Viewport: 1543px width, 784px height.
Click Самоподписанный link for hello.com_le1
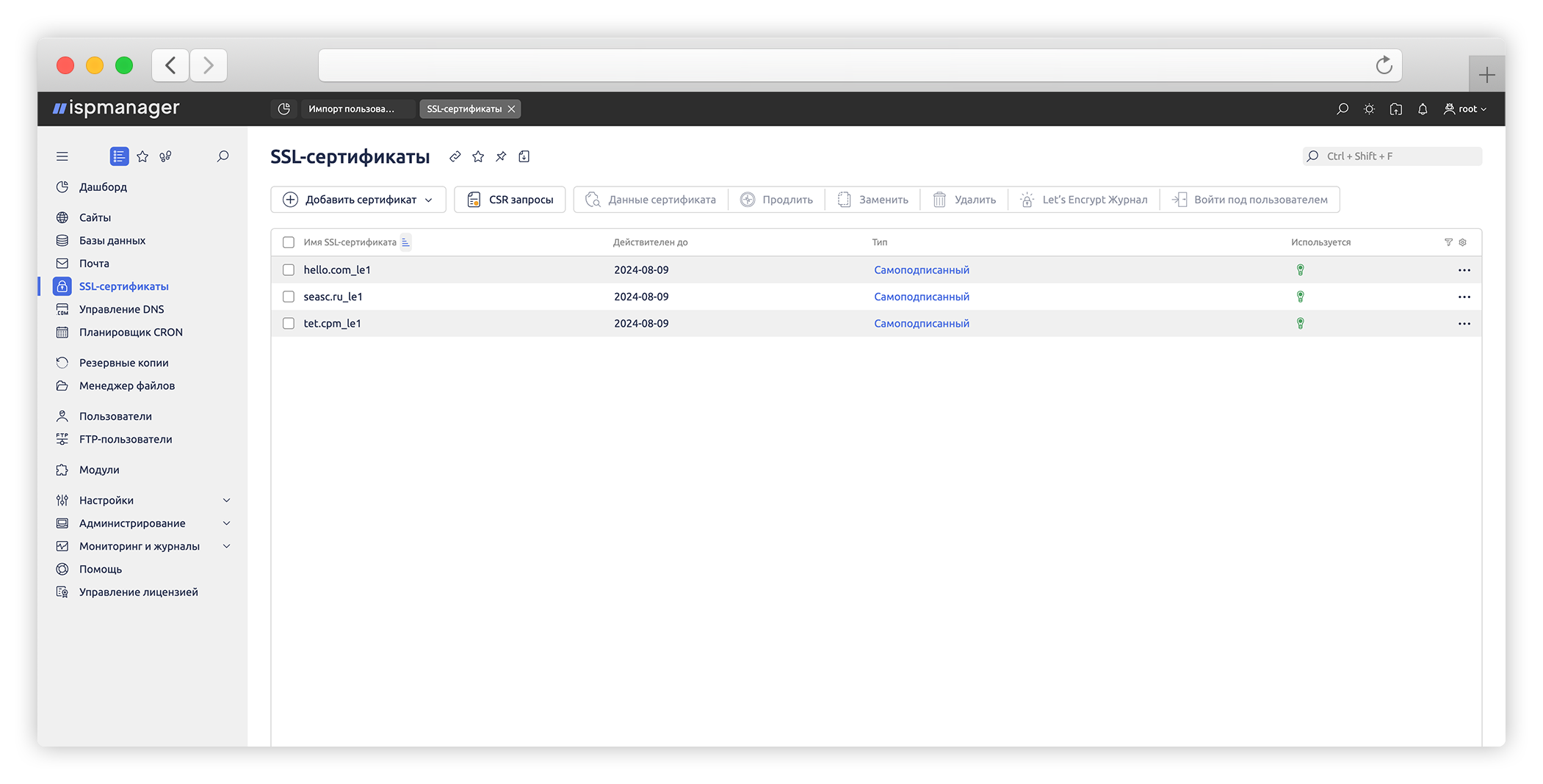point(921,270)
